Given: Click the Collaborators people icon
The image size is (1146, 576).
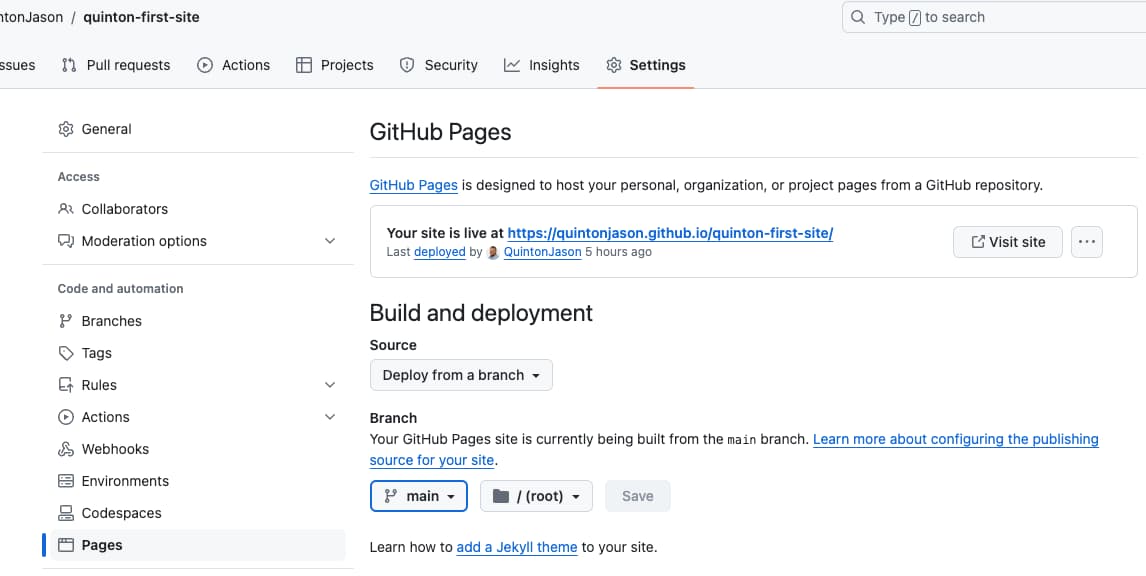Looking at the screenshot, I should click(66, 209).
